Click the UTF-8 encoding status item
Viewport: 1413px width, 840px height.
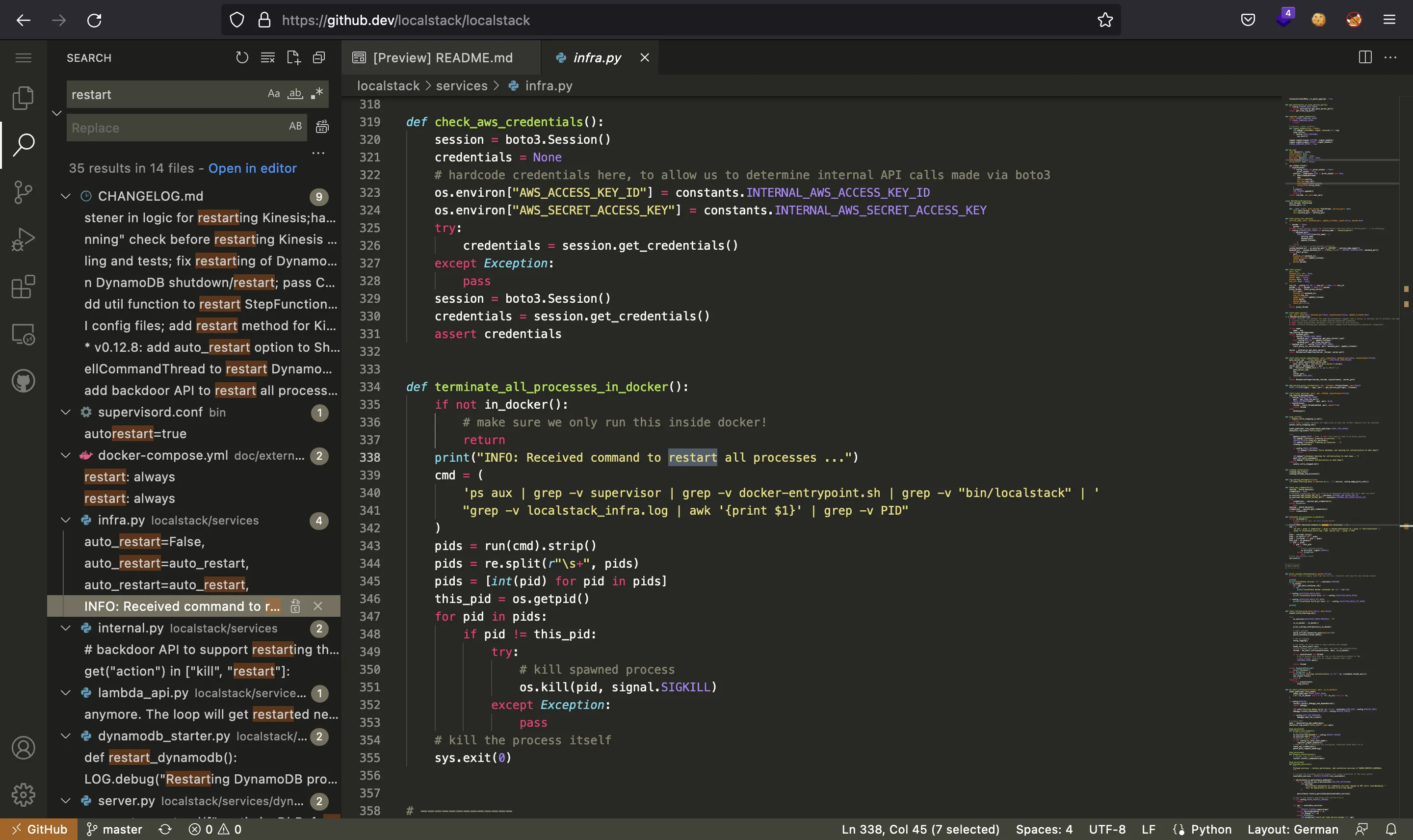pos(1107,829)
